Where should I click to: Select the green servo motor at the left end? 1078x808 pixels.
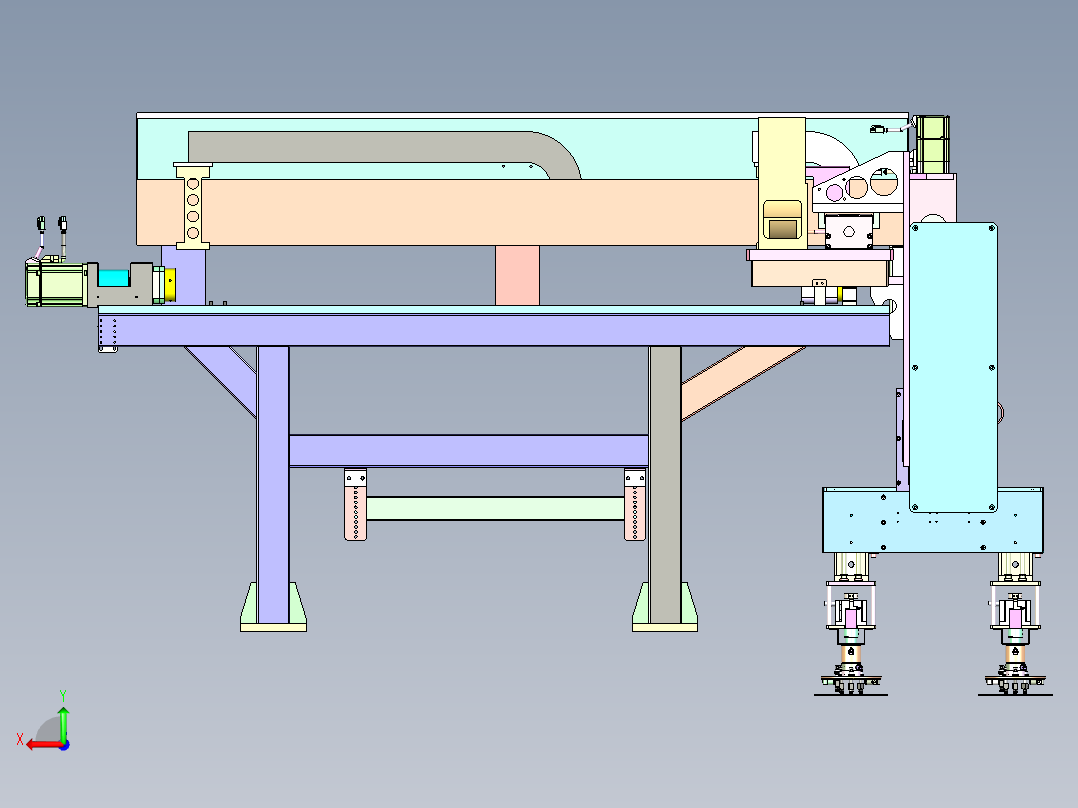click(x=55, y=284)
